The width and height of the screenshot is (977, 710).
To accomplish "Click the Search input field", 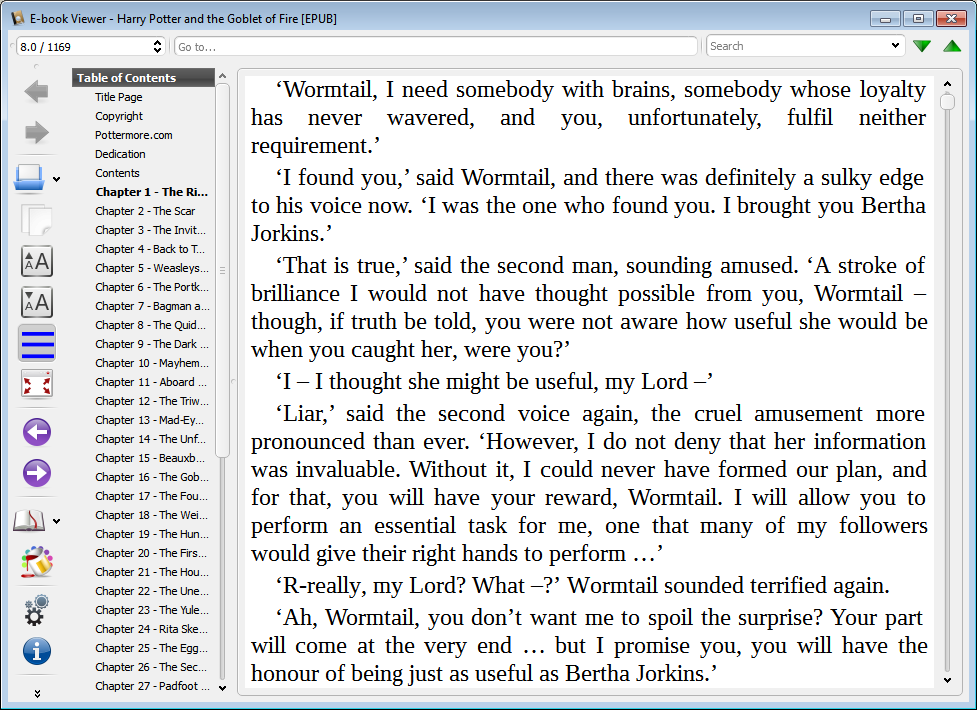I will click(798, 46).
